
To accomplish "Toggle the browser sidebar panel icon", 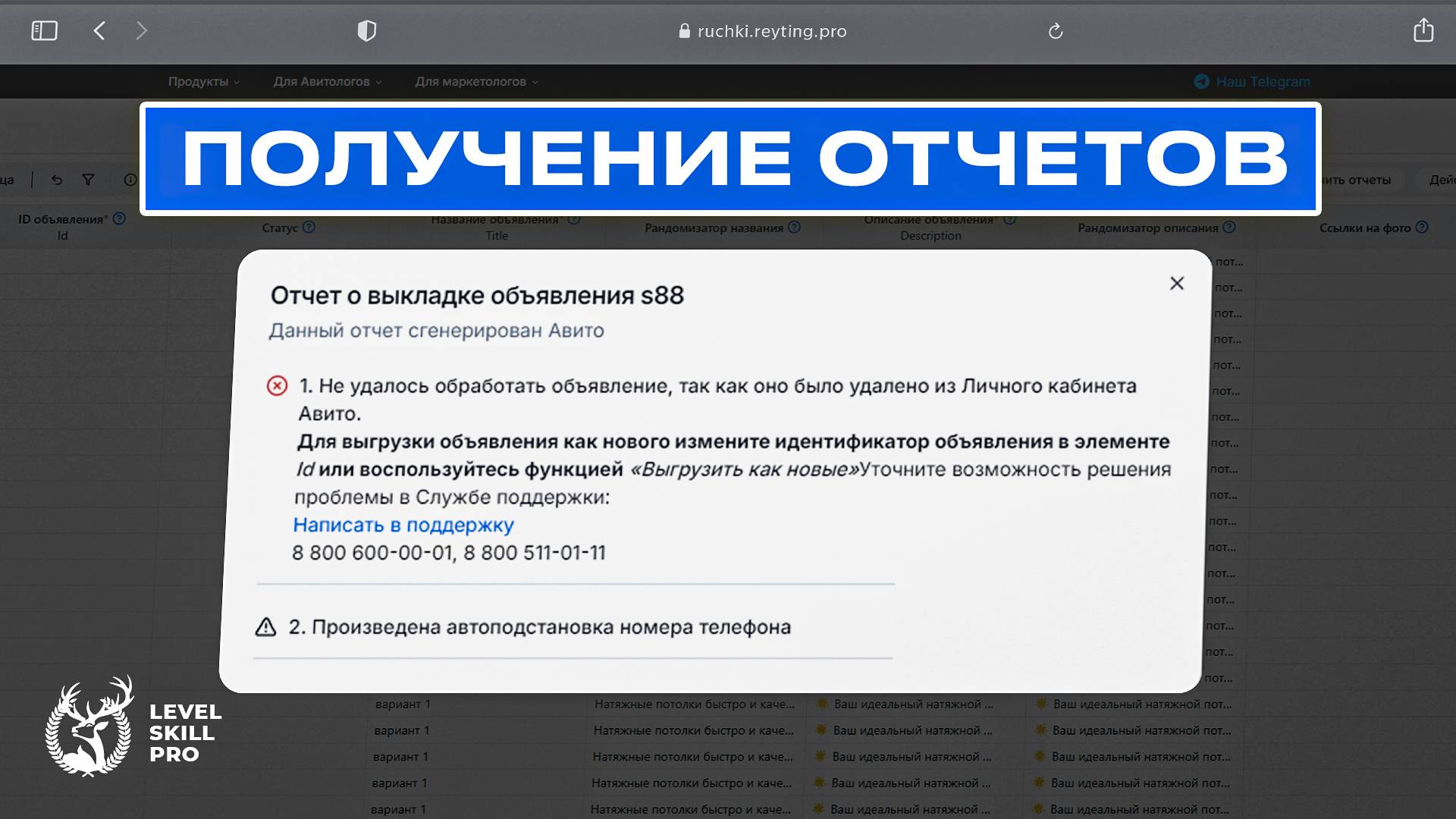I will 44,31.
